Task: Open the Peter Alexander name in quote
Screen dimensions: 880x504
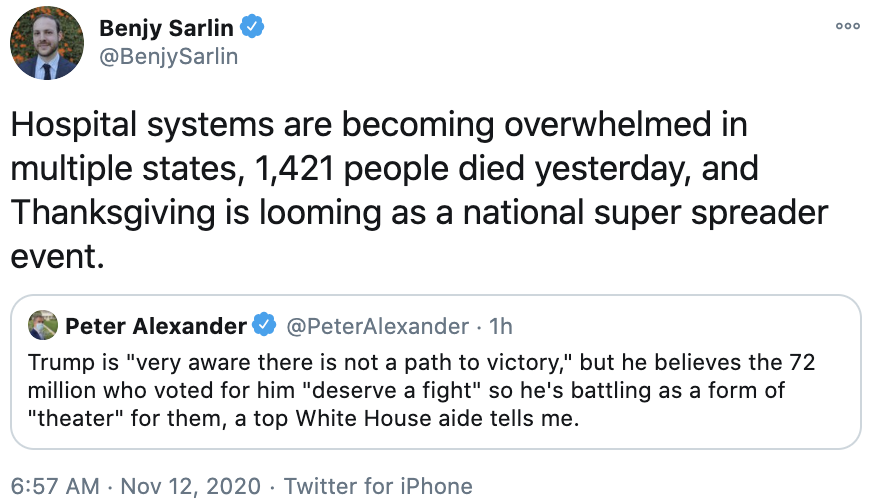Action: 155,326
